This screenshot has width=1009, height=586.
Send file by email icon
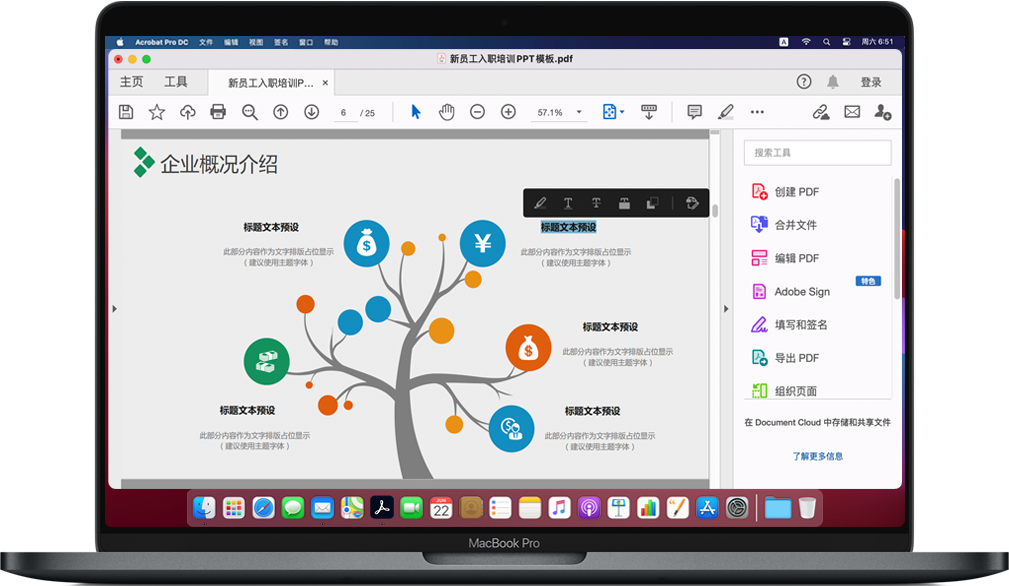[x=852, y=112]
